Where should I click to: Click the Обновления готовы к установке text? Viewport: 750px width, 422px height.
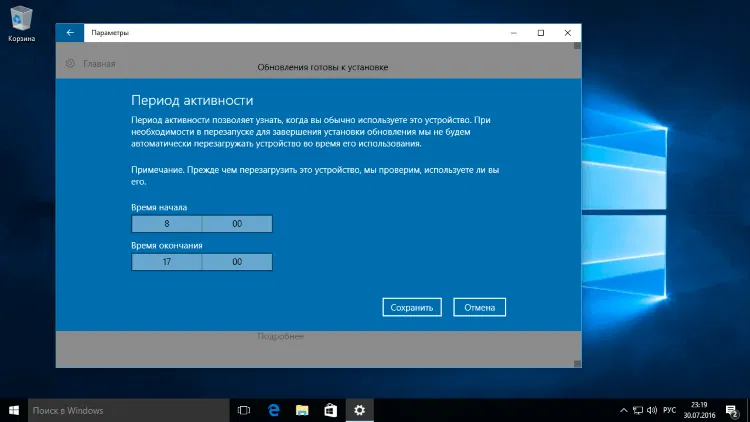coord(323,67)
